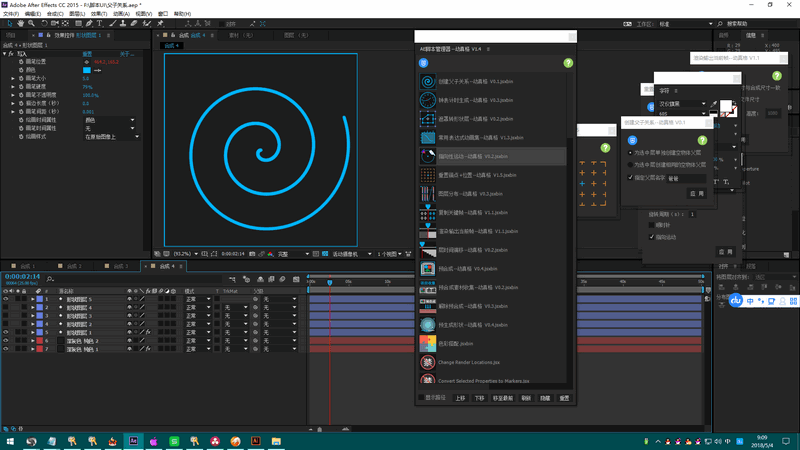Click 关于 link of 写入 effect

tap(126, 54)
